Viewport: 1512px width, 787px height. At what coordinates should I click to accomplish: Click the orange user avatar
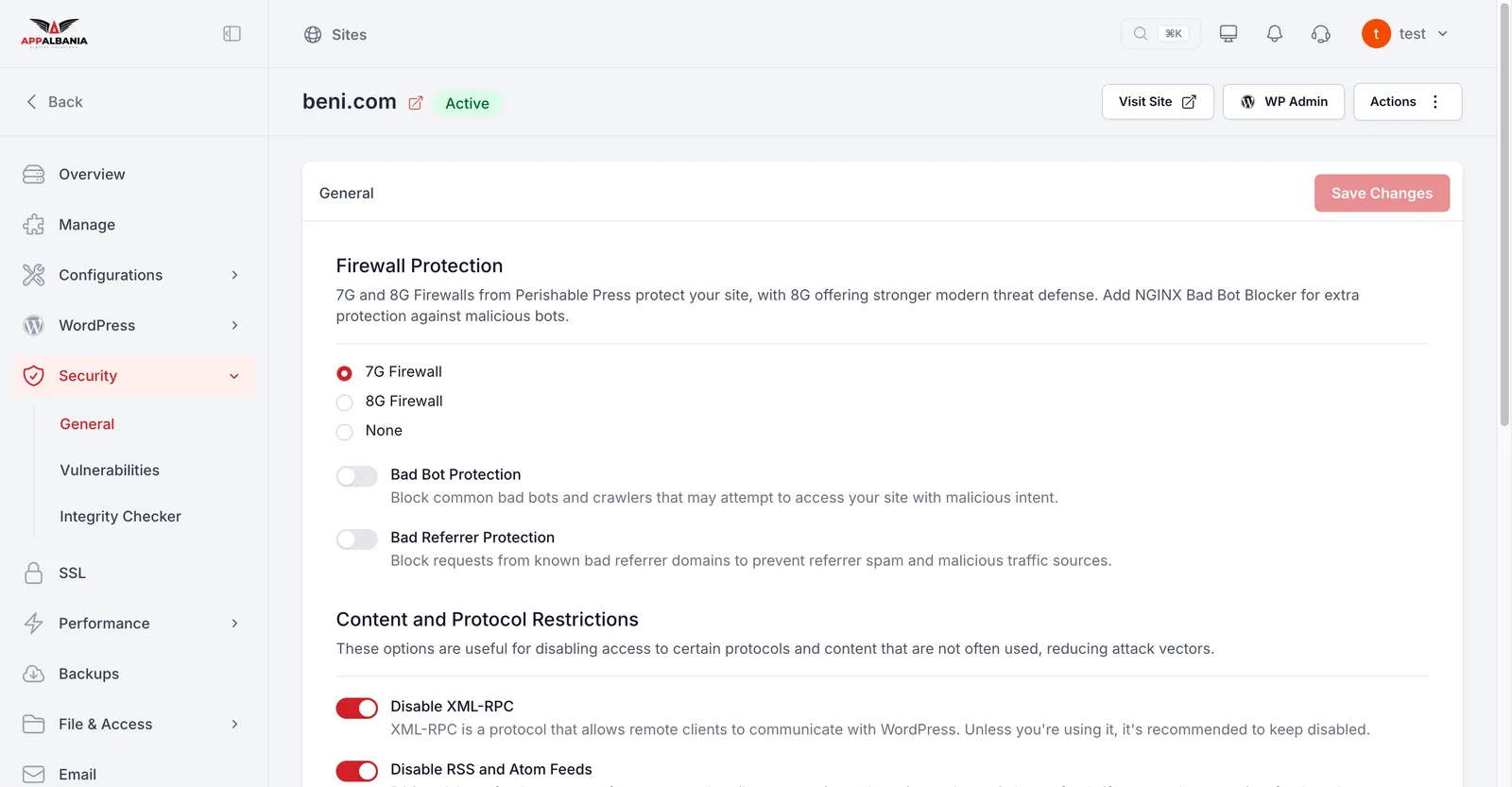pos(1376,34)
